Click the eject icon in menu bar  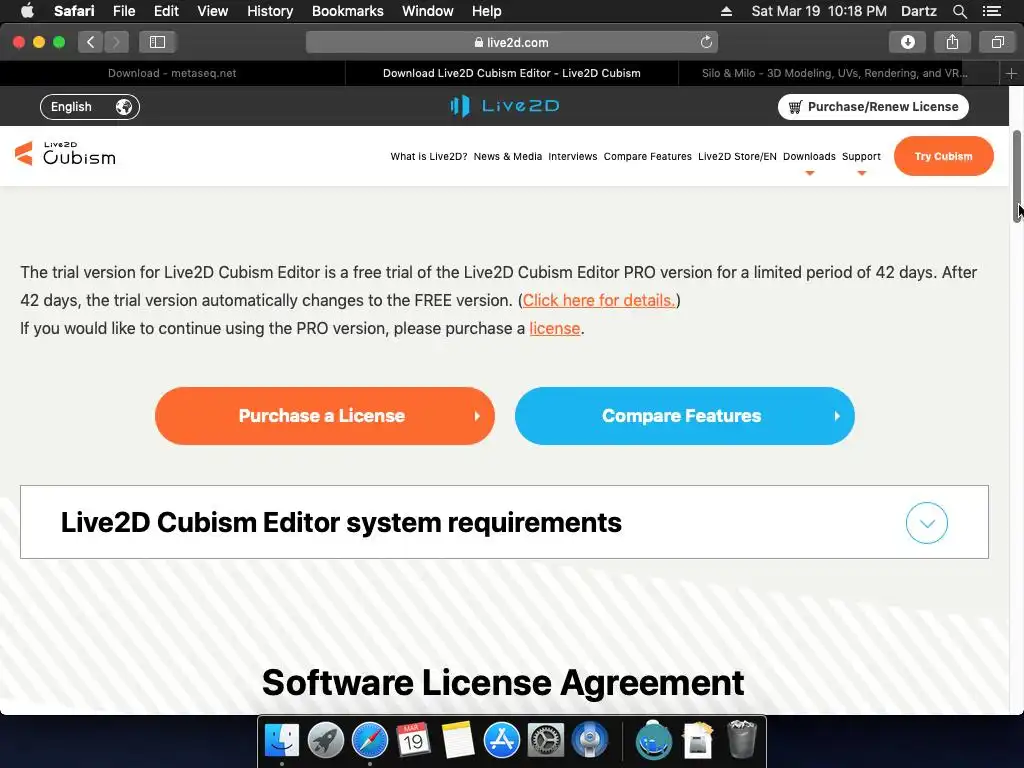[x=726, y=11]
